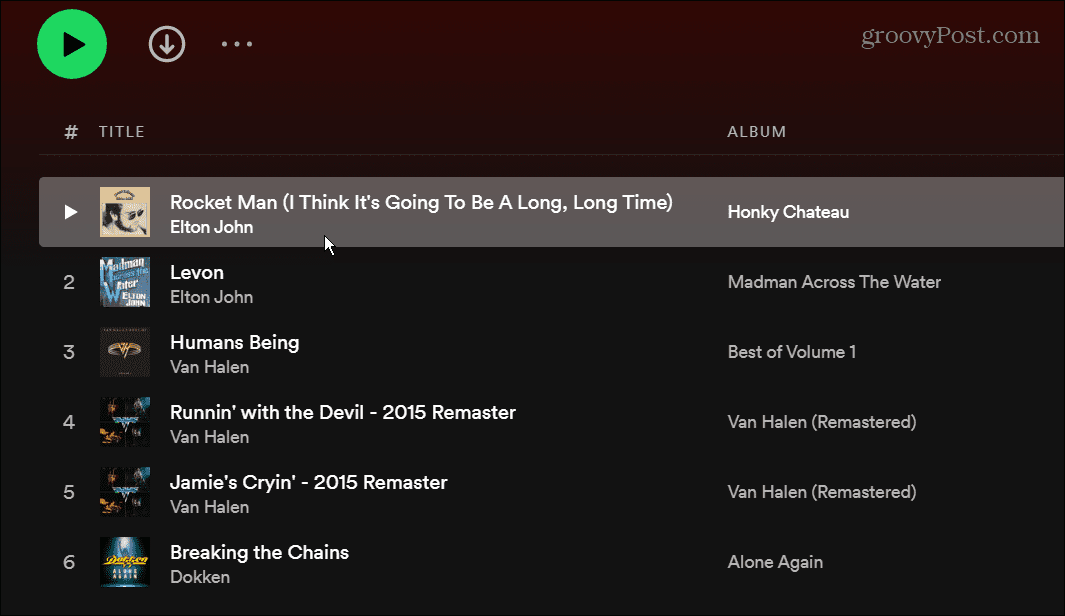Open the Alone Again album link

[x=775, y=562]
